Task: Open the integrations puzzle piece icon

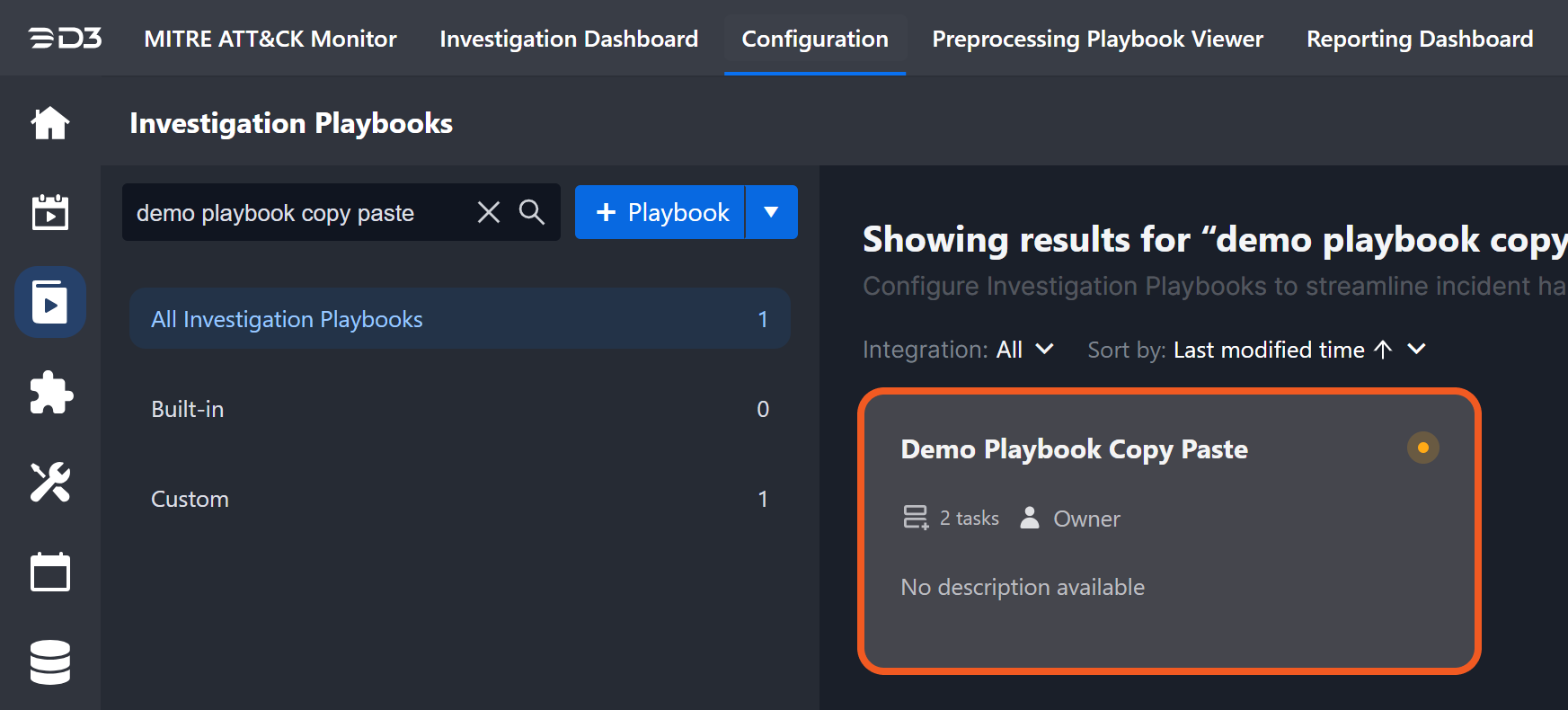Action: click(50, 393)
